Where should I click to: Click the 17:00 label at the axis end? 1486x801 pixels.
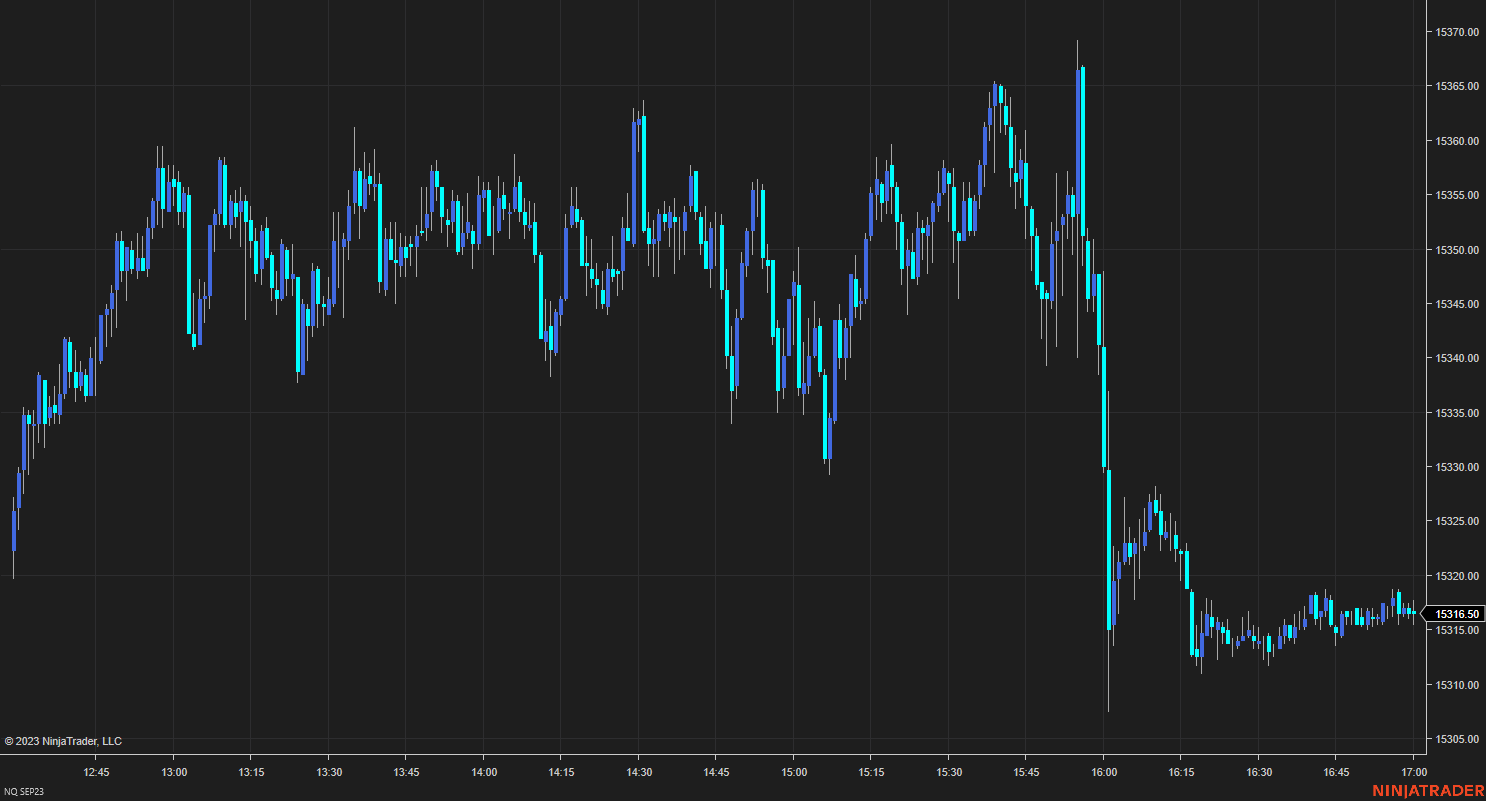coord(1414,772)
